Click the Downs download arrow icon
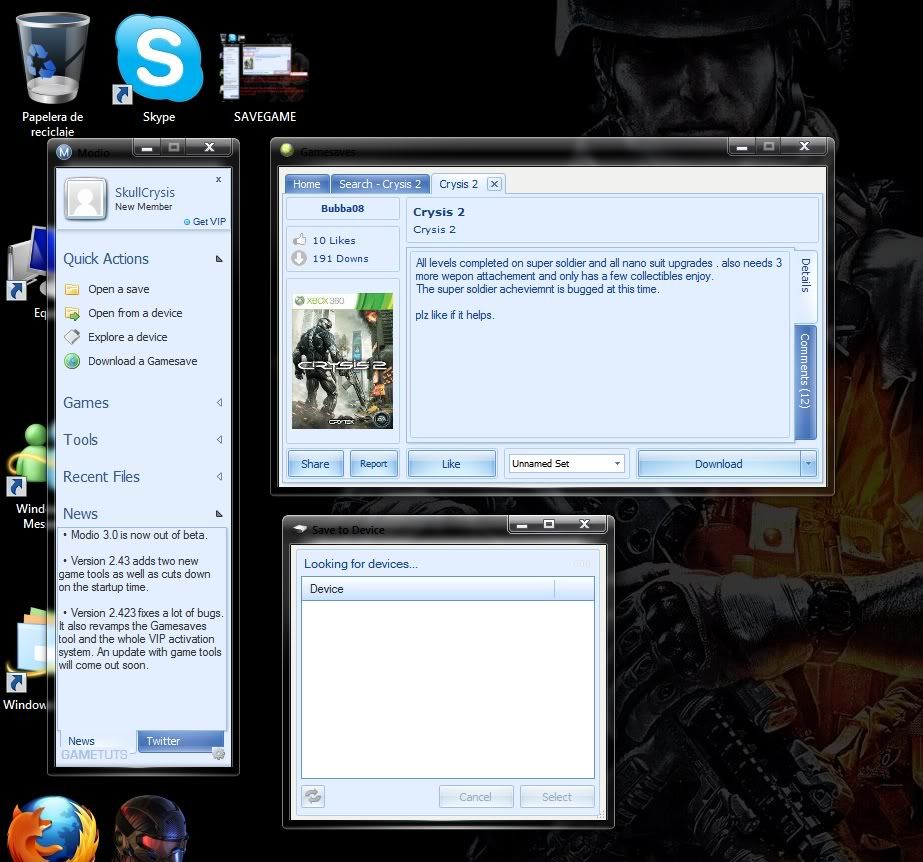This screenshot has width=923, height=862. point(300,258)
